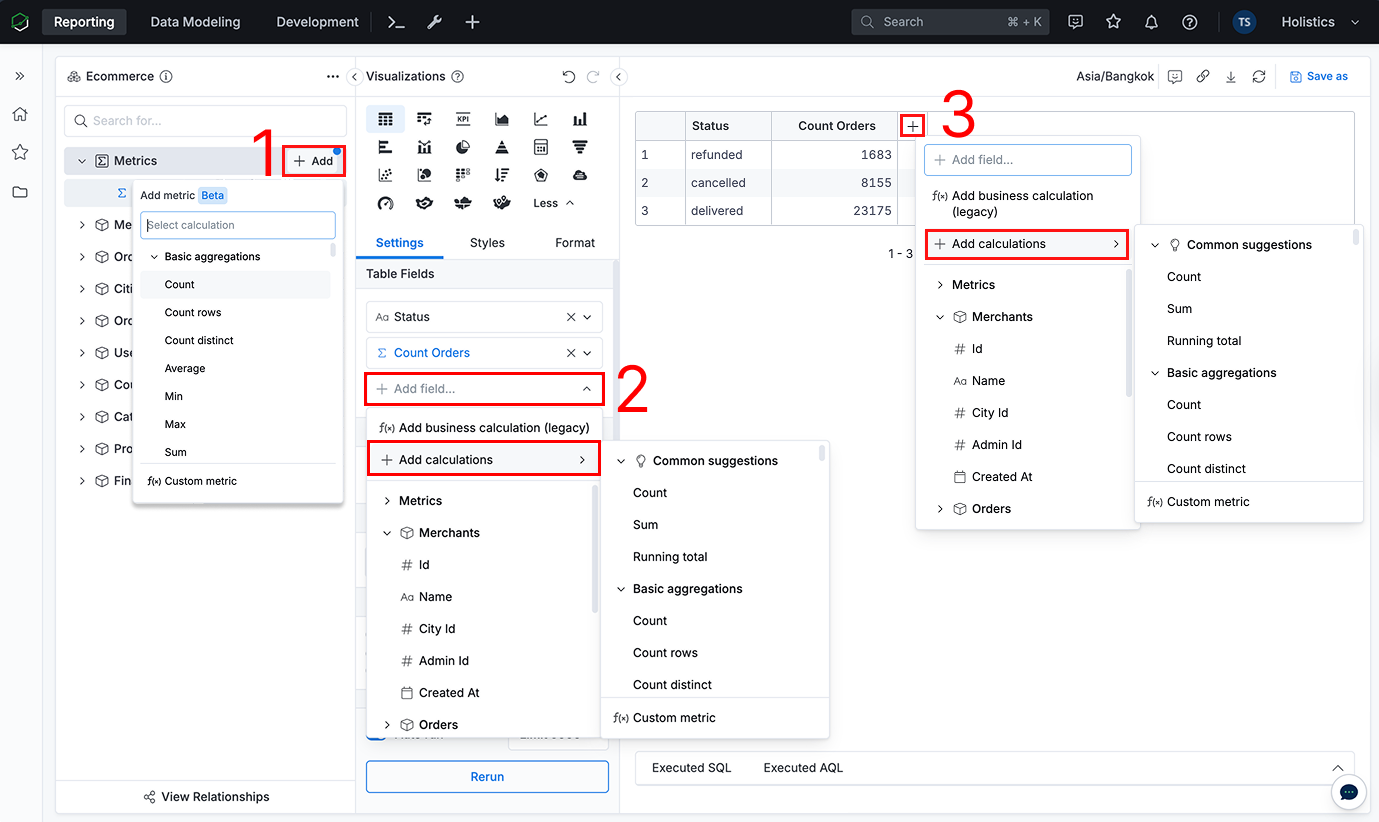Screen dimensions: 1379x822
Task: Choose Running total in Common suggestions
Action: click(670, 557)
